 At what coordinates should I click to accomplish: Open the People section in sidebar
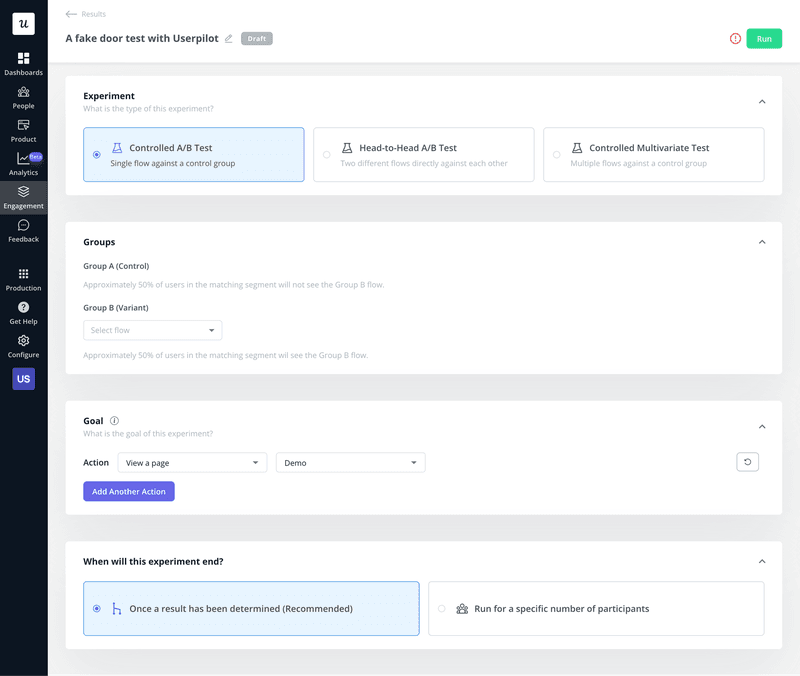(23, 95)
